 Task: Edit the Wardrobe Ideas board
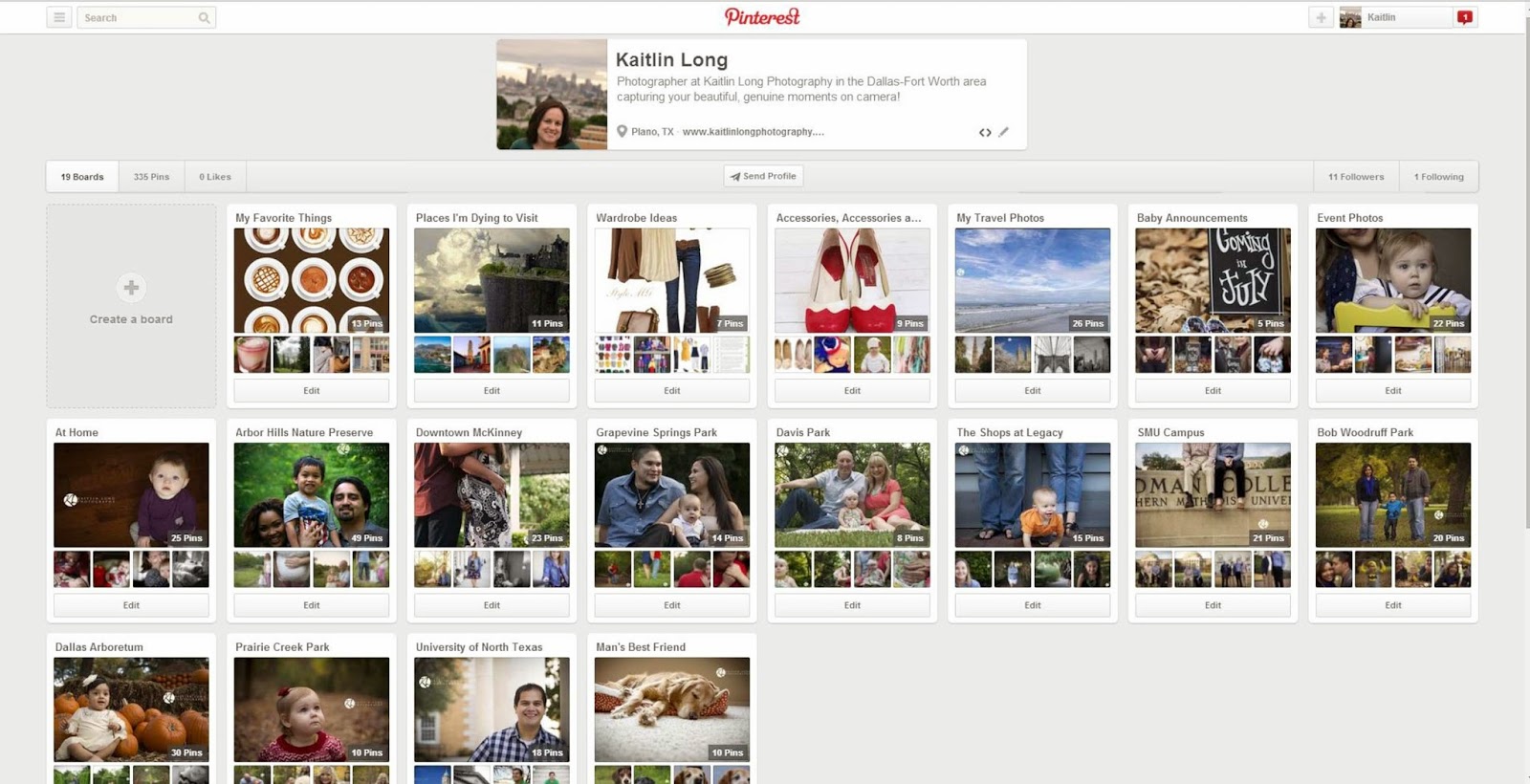[672, 390]
